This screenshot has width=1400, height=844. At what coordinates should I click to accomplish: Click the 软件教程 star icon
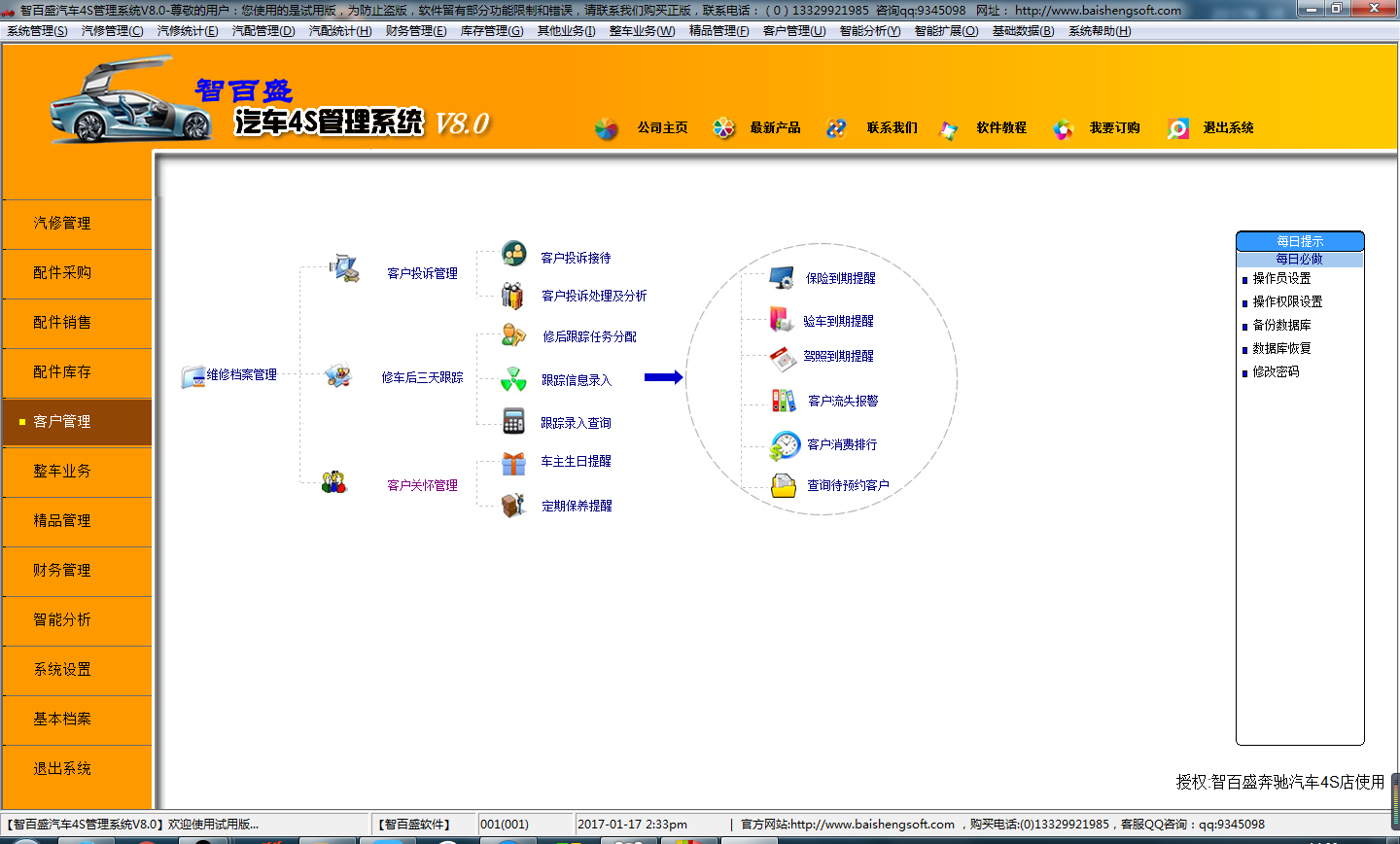coord(949,128)
